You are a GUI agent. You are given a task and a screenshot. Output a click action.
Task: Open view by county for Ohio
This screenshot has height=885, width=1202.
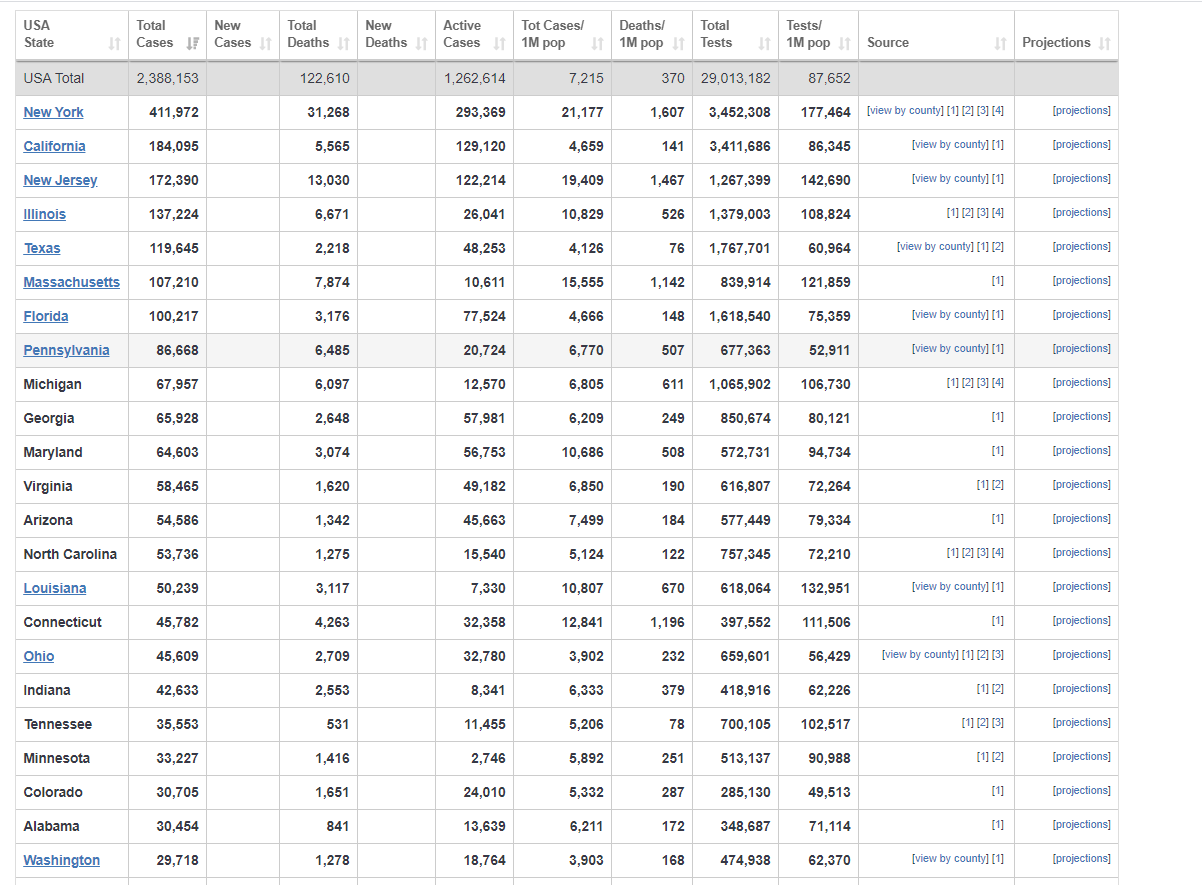(x=920, y=655)
